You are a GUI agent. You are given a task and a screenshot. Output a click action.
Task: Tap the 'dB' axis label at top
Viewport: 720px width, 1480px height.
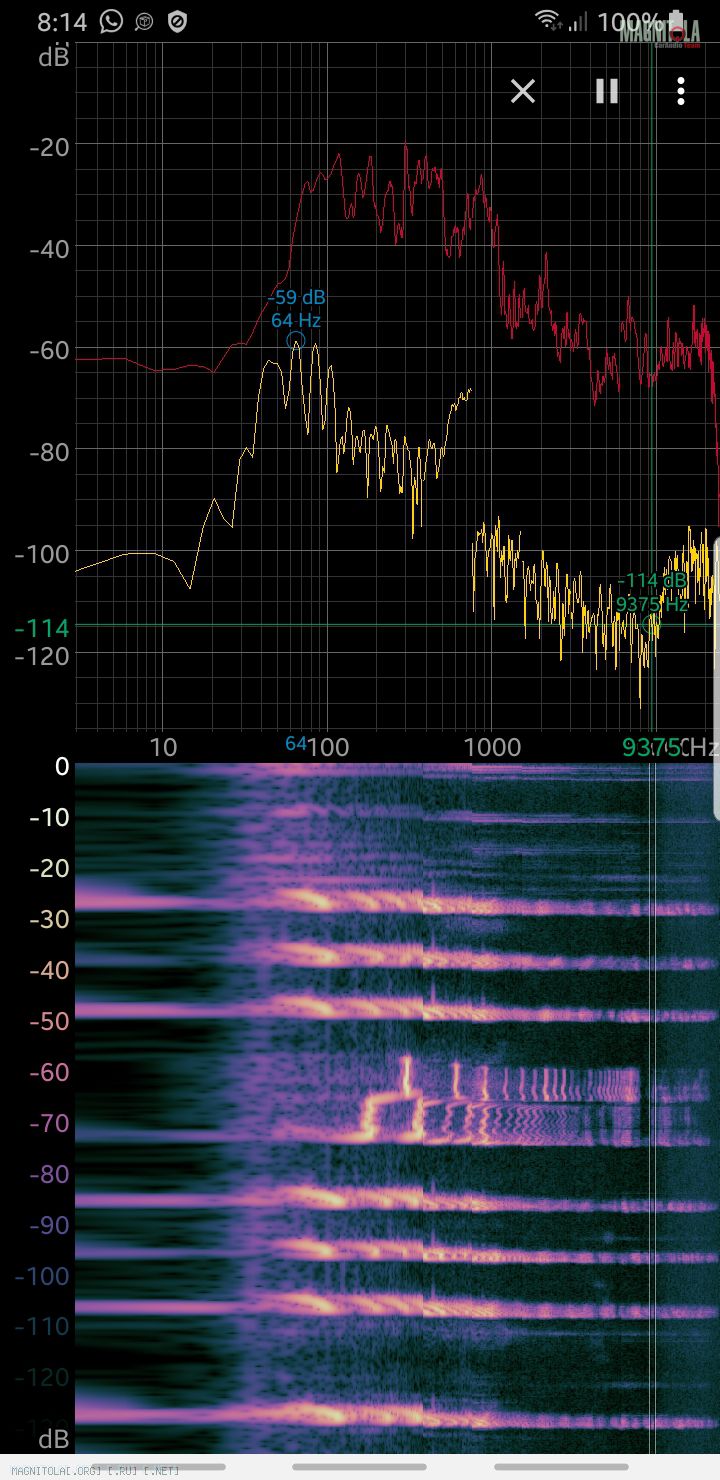(x=54, y=57)
